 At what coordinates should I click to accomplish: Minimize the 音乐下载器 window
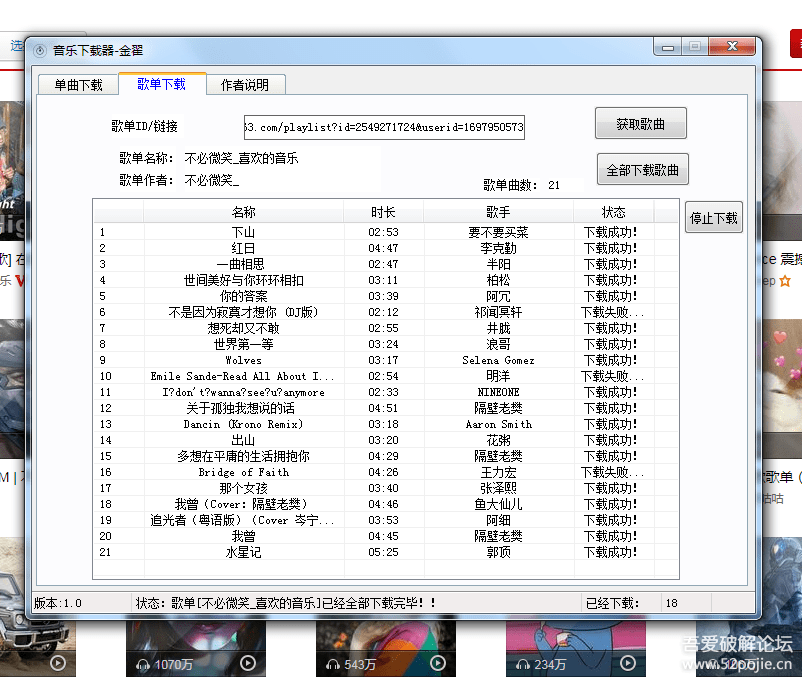pos(667,47)
